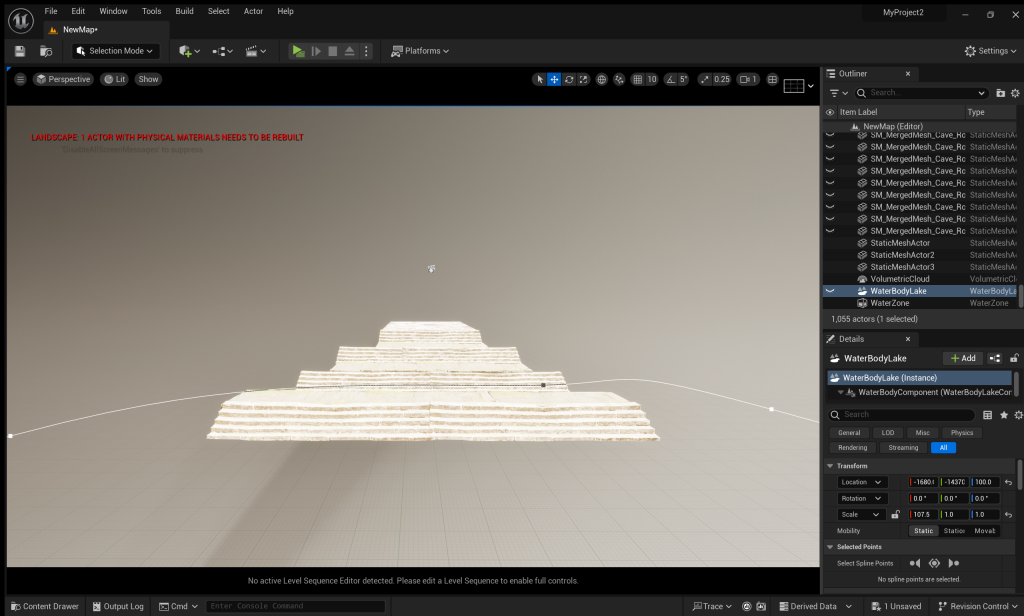Open the Tools menu
Screen dimensions: 1024x616
click(x=152, y=11)
